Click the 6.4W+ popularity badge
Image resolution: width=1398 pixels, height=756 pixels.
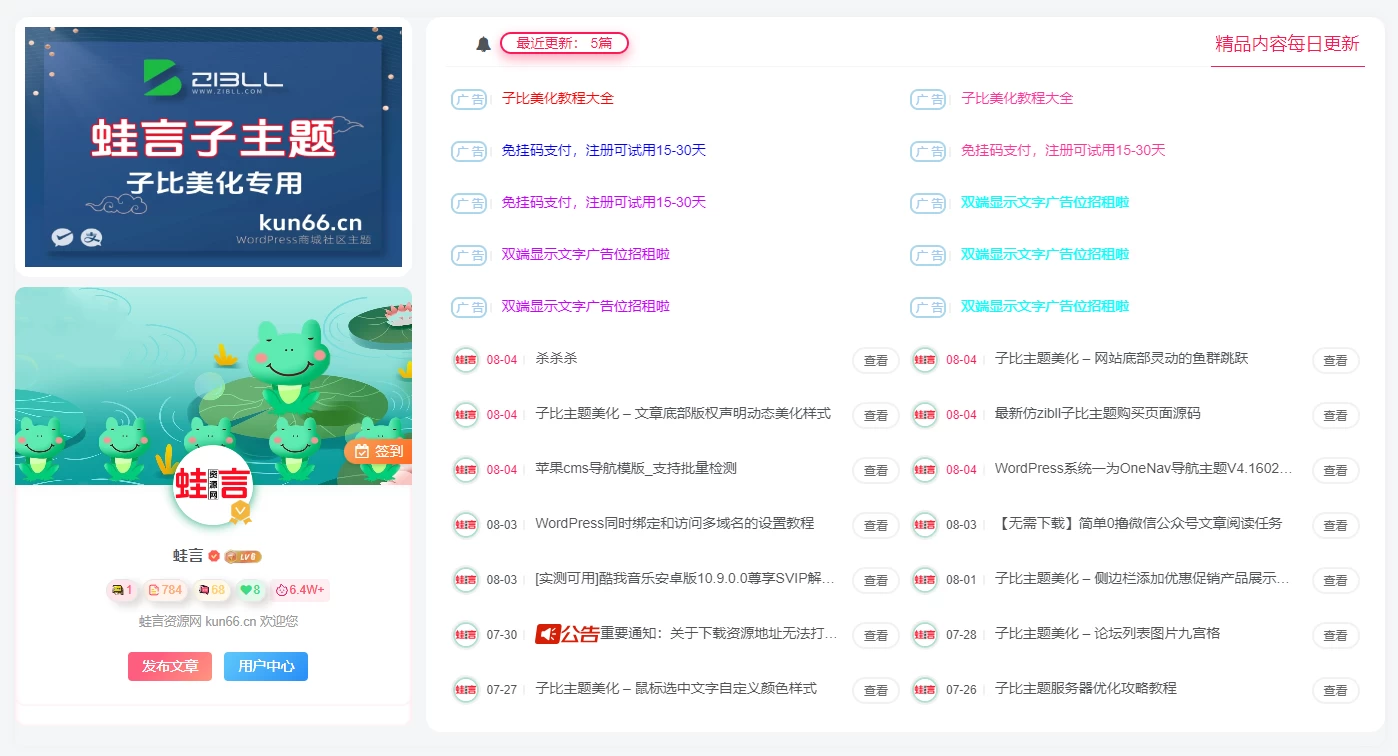pos(300,590)
